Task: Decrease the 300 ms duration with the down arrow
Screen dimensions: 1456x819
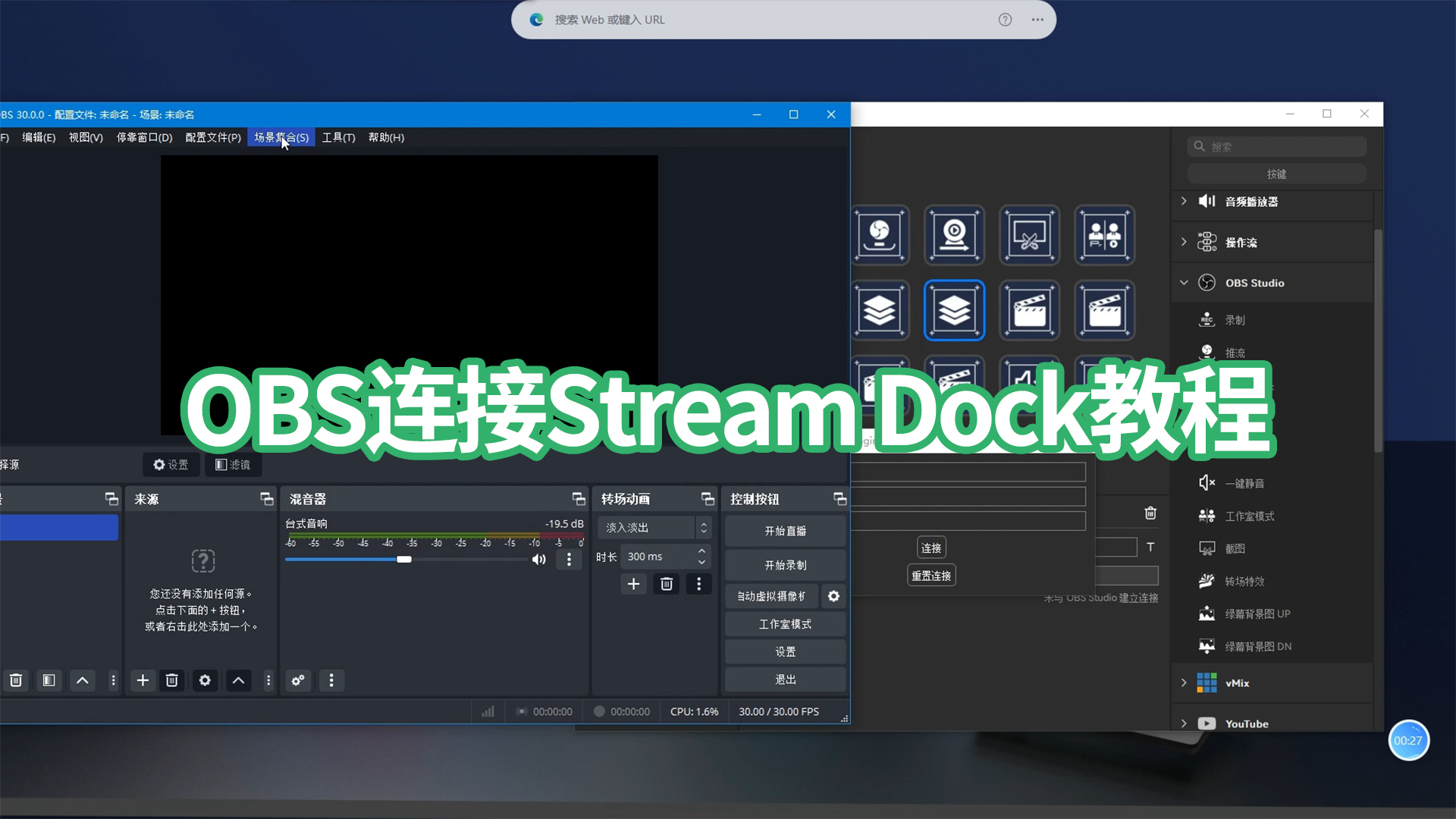Action: [702, 562]
